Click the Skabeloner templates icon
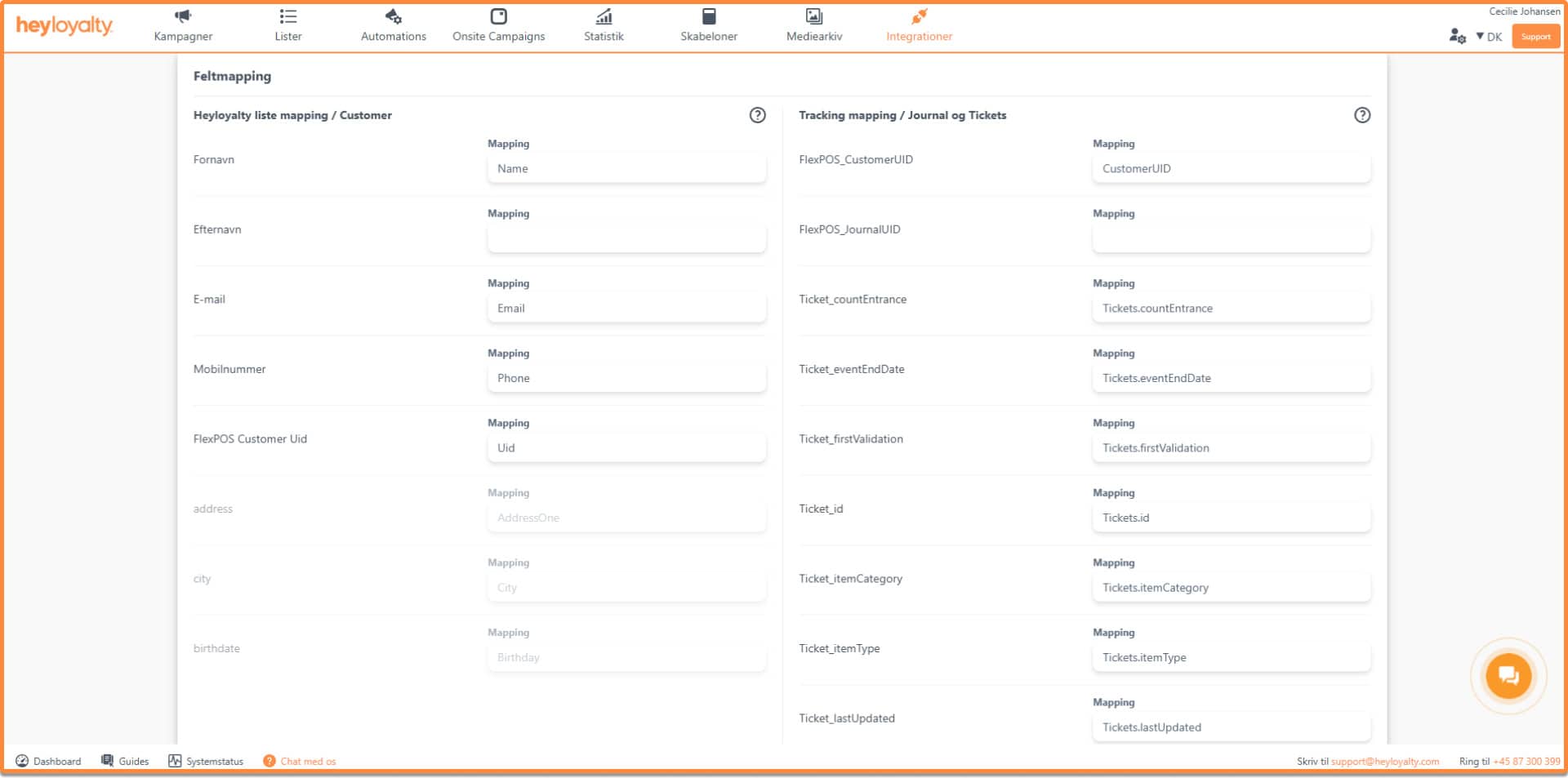The width and height of the screenshot is (1568, 778). 708,16
